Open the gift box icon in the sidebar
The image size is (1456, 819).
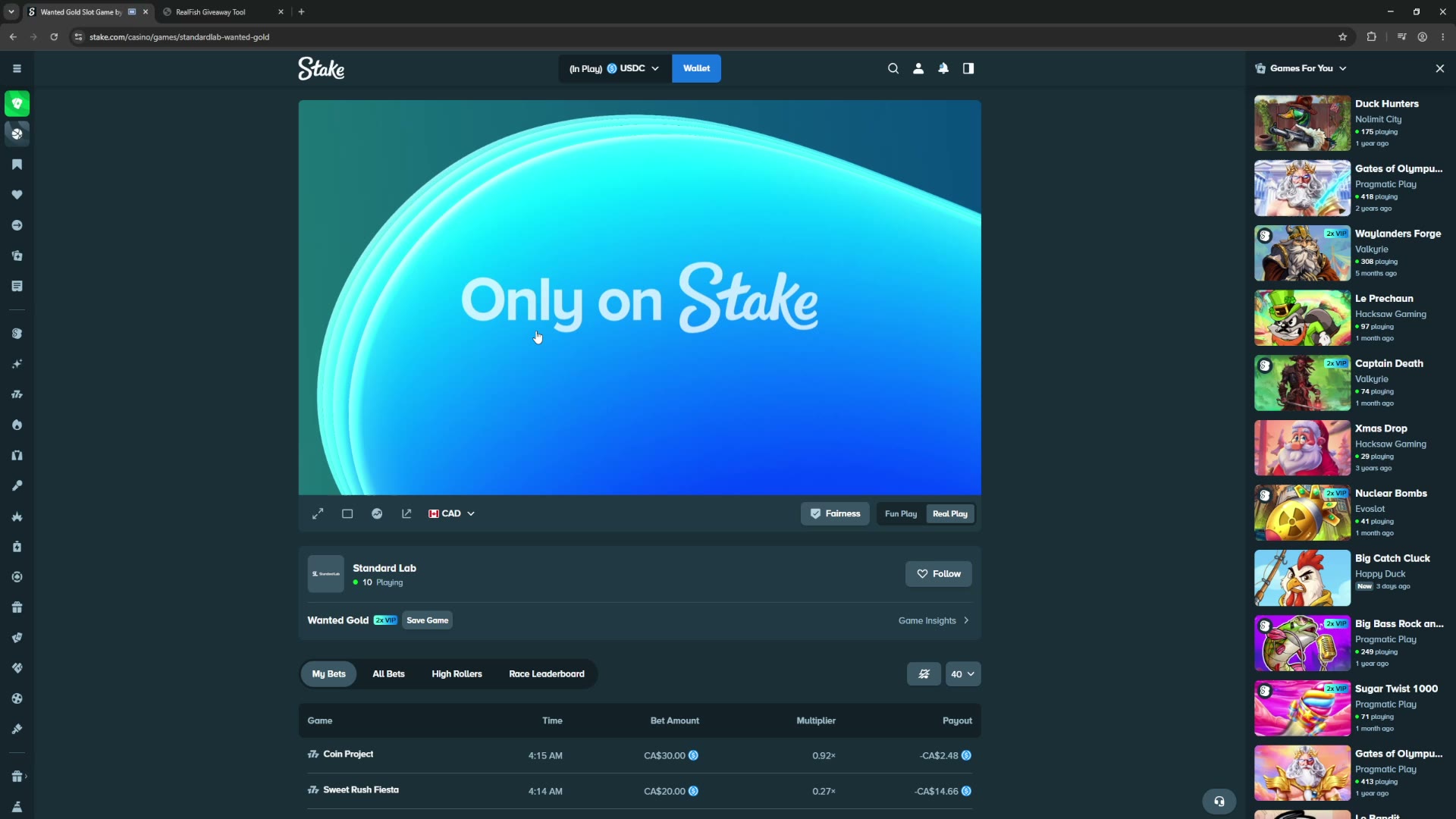point(17,607)
